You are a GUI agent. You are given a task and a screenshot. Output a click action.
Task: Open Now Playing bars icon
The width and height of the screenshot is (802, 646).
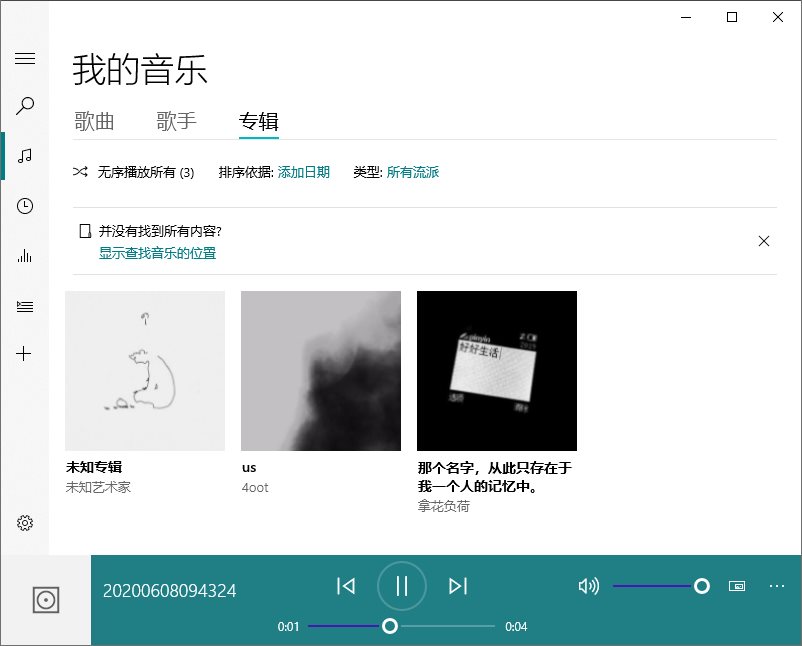coord(25,256)
